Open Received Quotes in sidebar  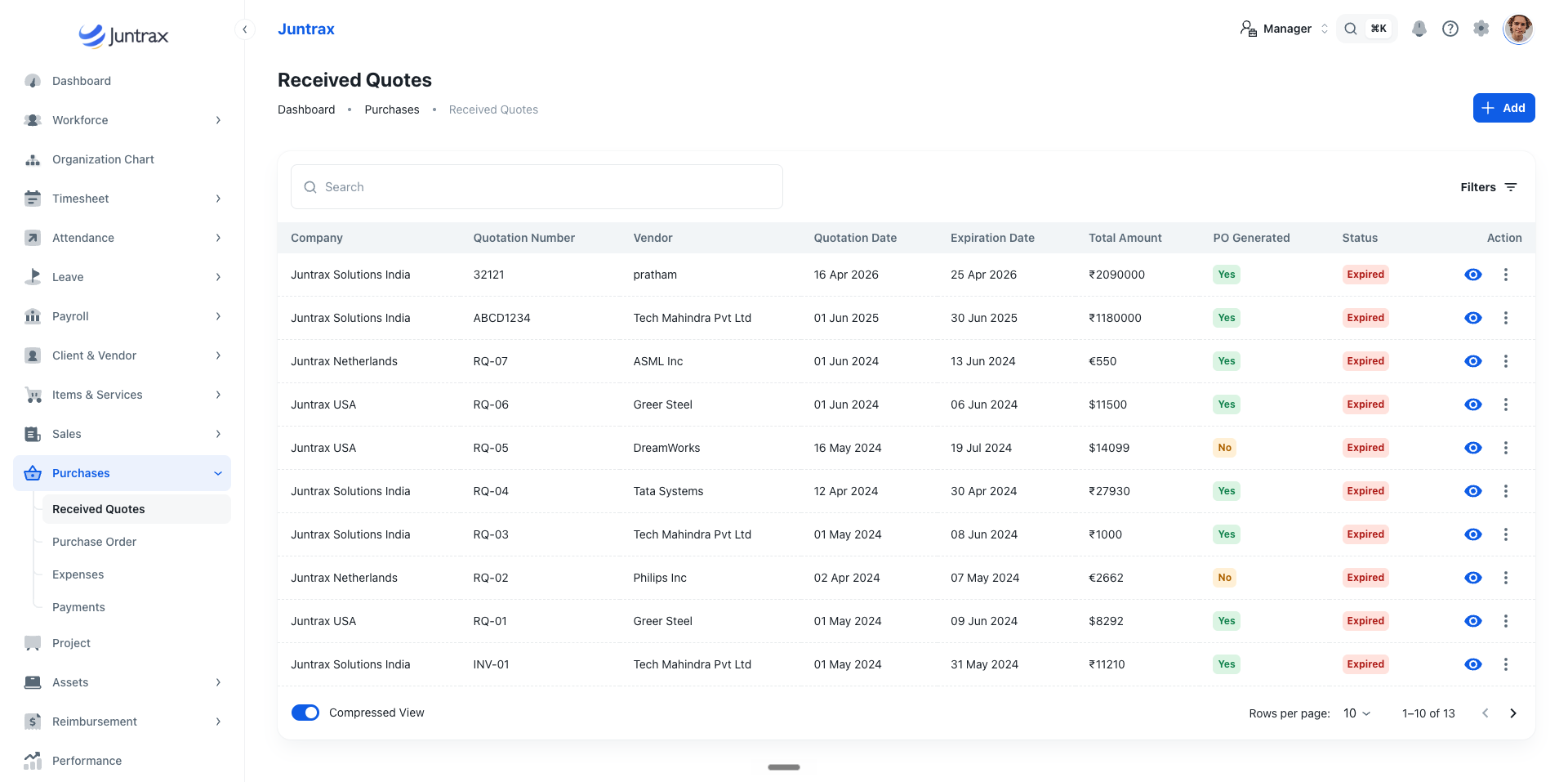click(136, 509)
